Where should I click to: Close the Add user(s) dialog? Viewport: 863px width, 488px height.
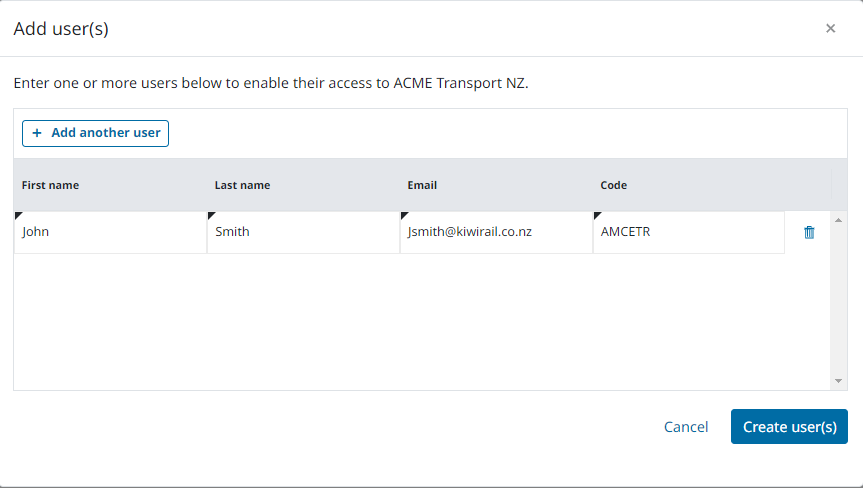point(830,28)
